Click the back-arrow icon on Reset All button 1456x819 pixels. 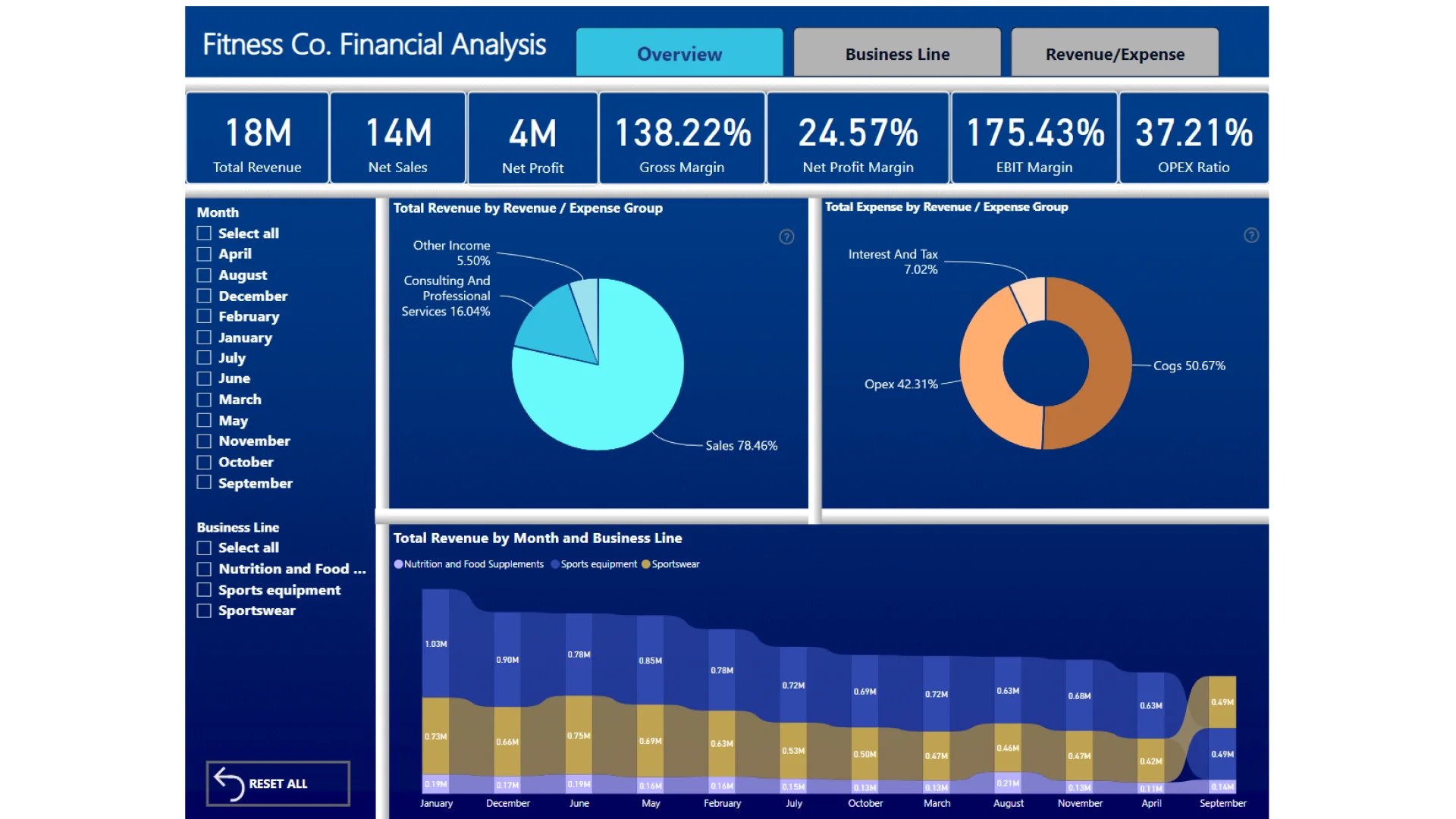click(x=228, y=783)
